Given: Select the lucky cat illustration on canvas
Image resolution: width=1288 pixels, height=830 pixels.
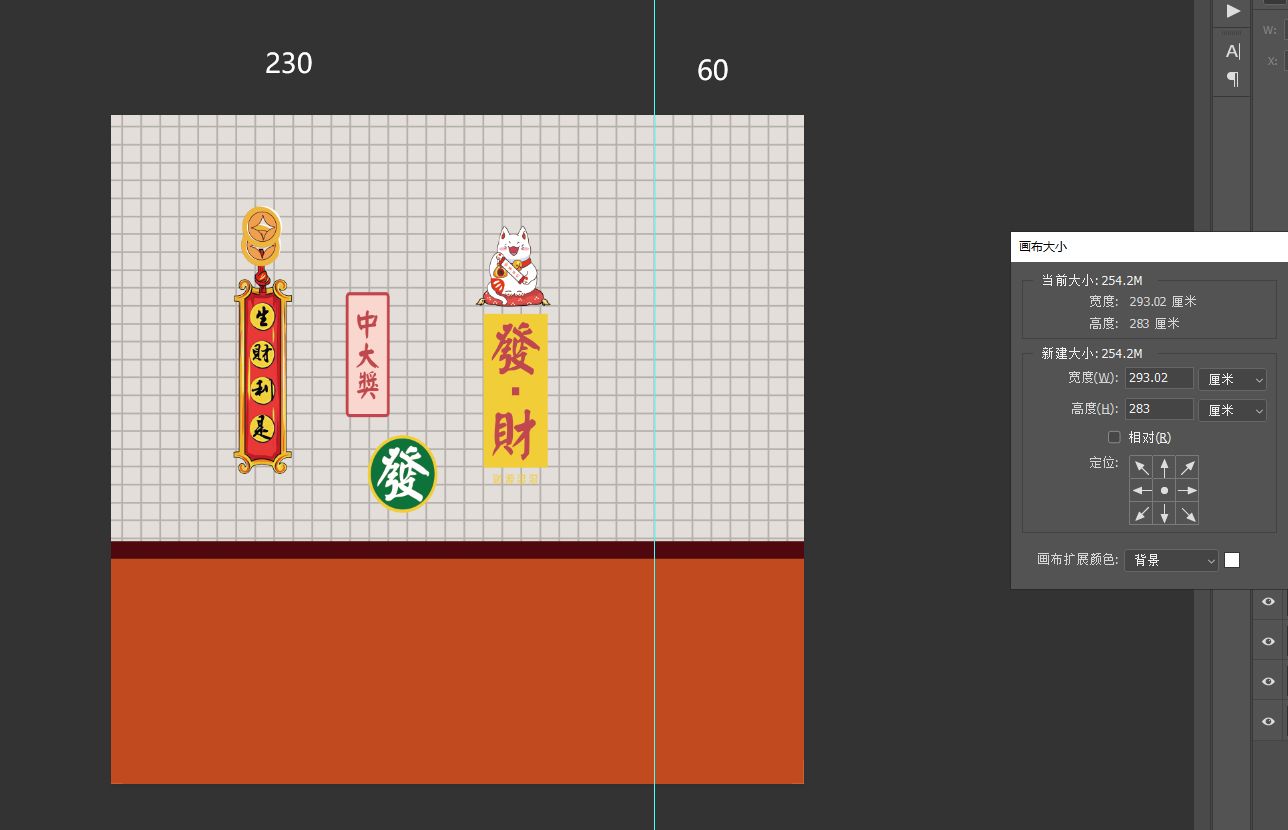Looking at the screenshot, I should pos(513,265).
